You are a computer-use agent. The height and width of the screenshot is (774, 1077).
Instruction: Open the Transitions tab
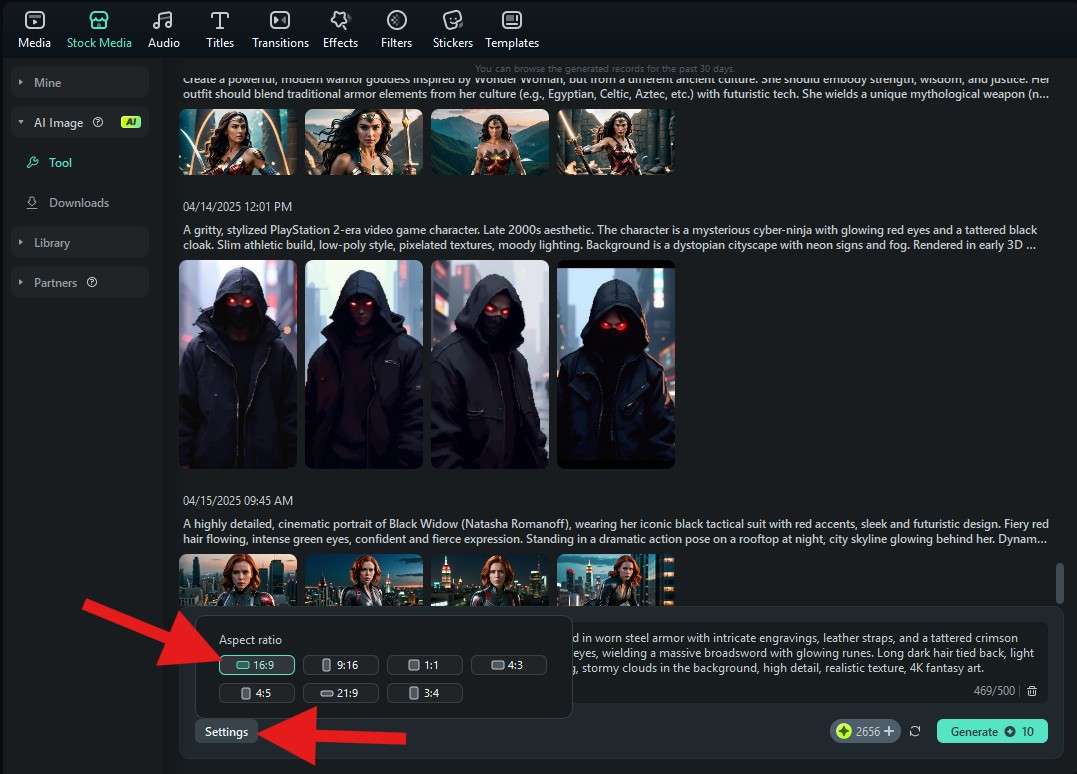tap(280, 30)
